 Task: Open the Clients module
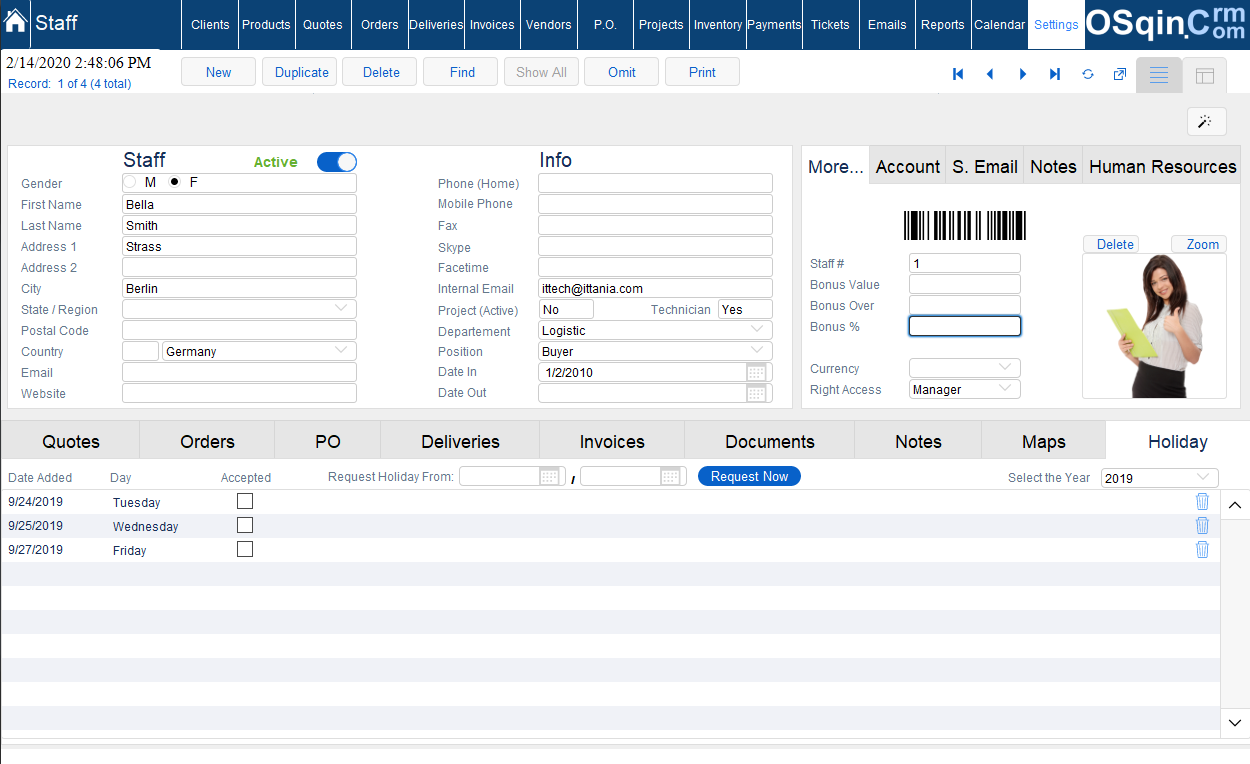pos(210,24)
